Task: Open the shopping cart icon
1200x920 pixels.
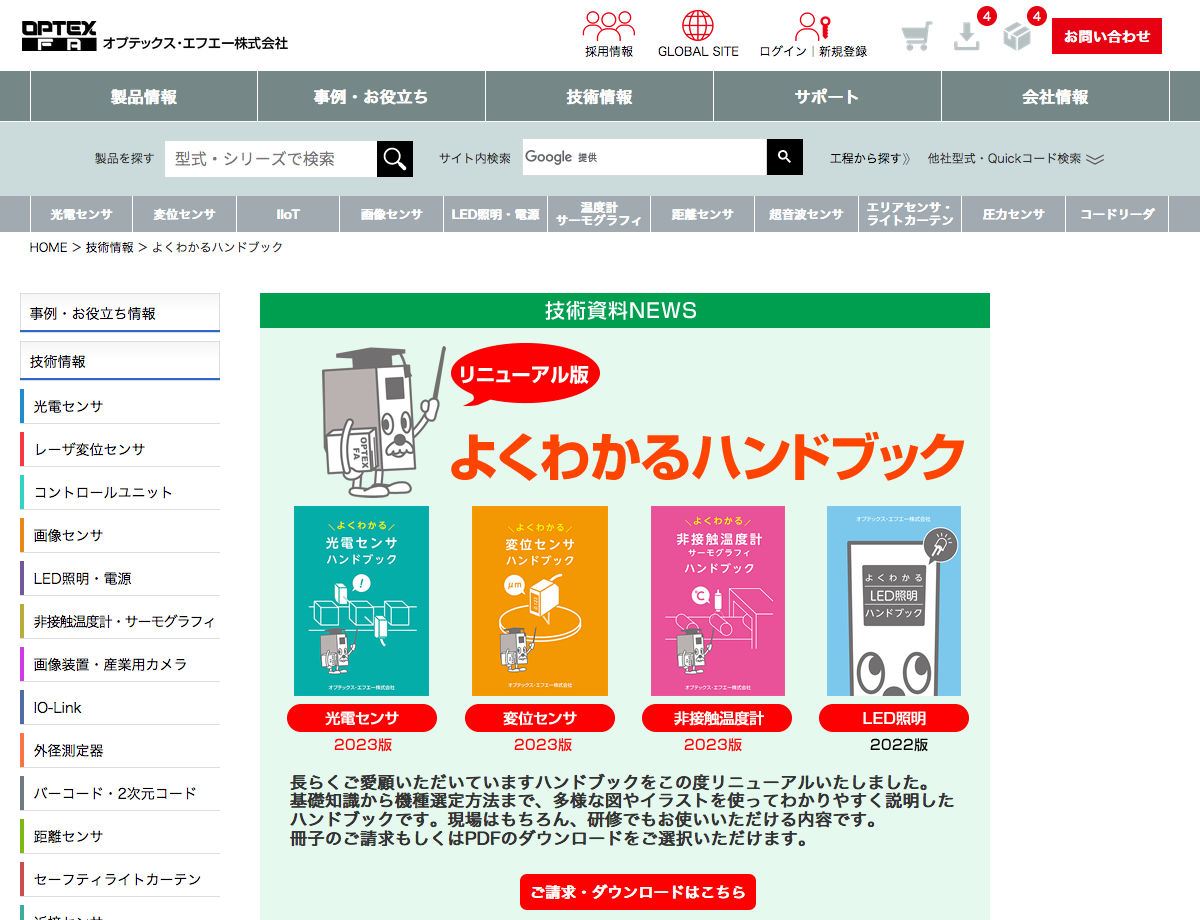Action: [x=916, y=37]
